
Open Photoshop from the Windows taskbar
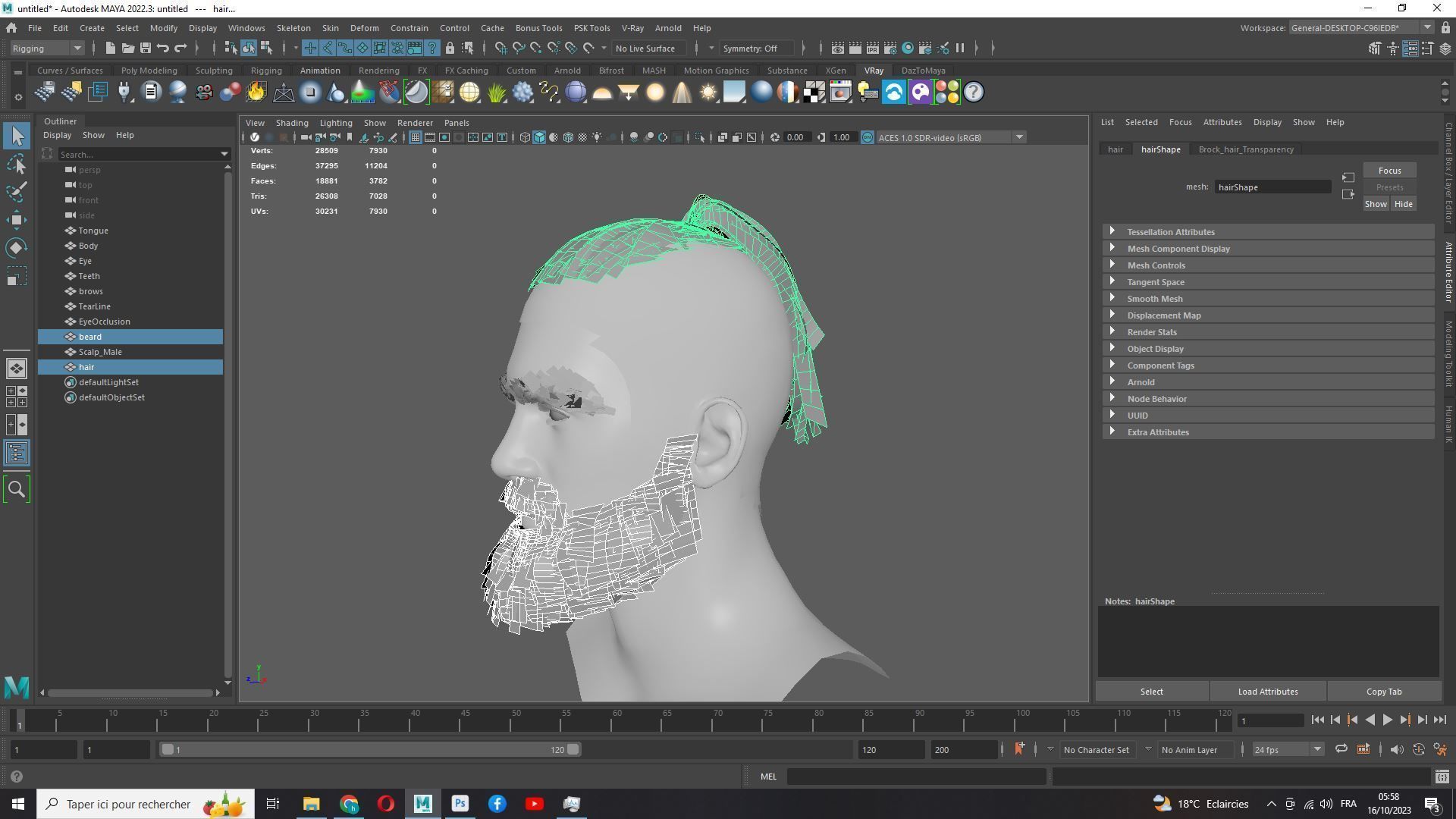tap(460, 804)
